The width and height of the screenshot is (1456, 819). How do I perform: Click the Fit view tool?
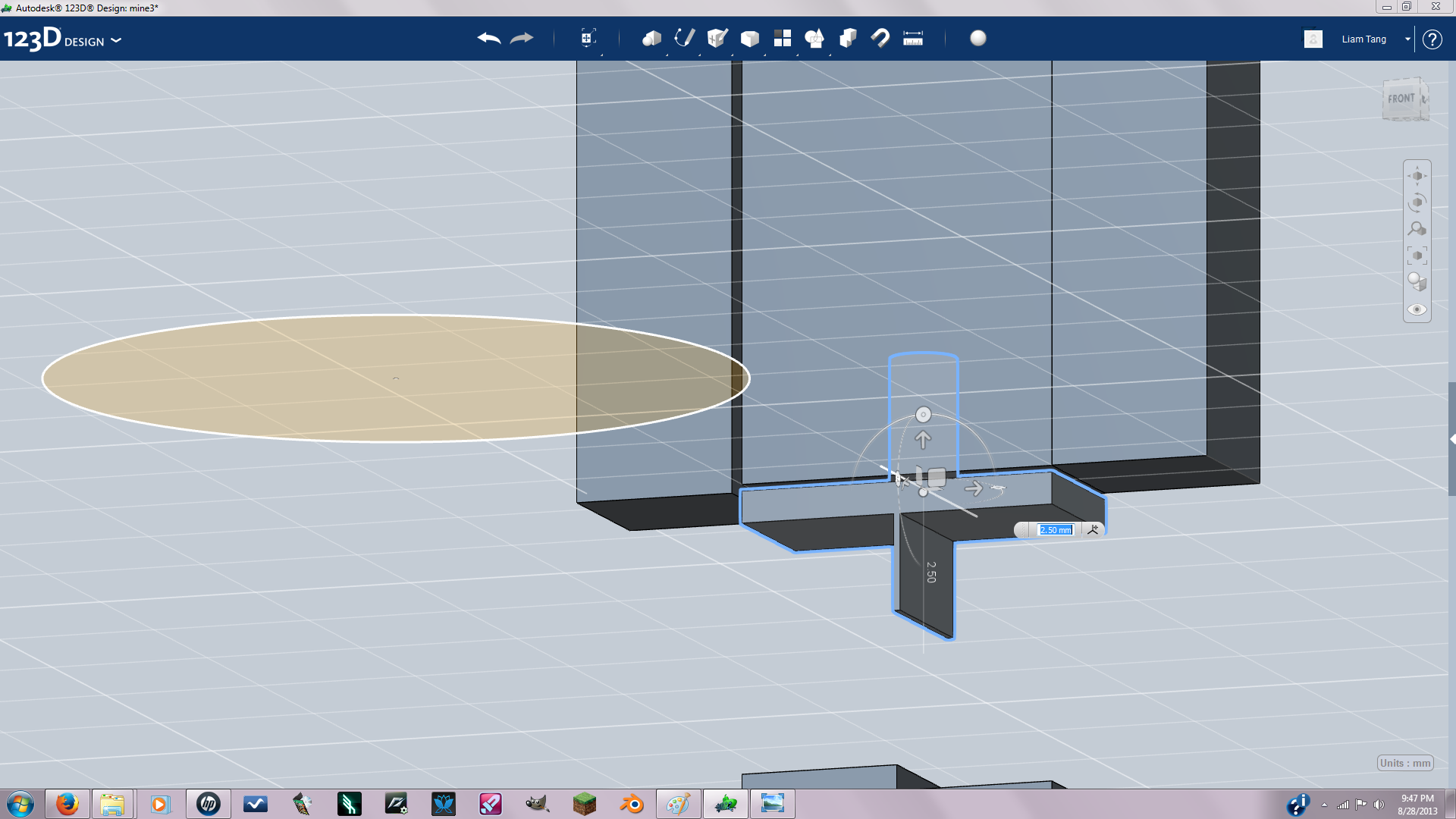(x=1417, y=256)
